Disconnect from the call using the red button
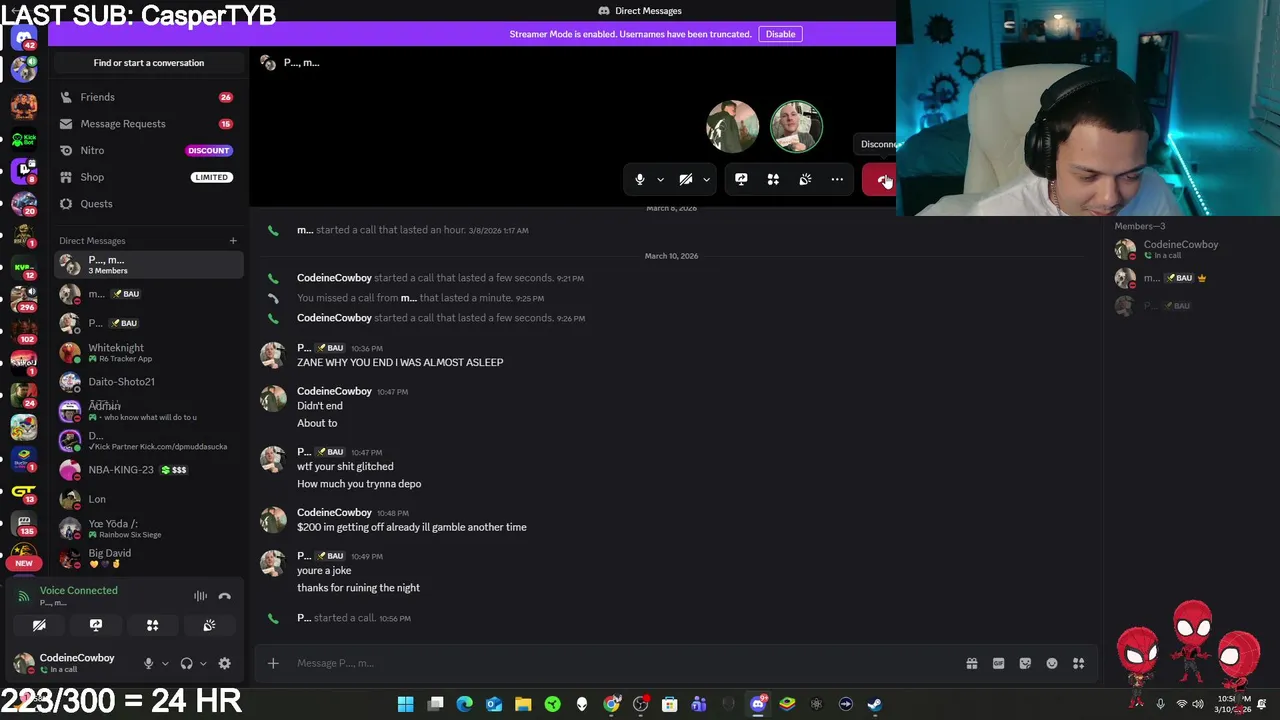The image size is (1280, 720). [880, 180]
